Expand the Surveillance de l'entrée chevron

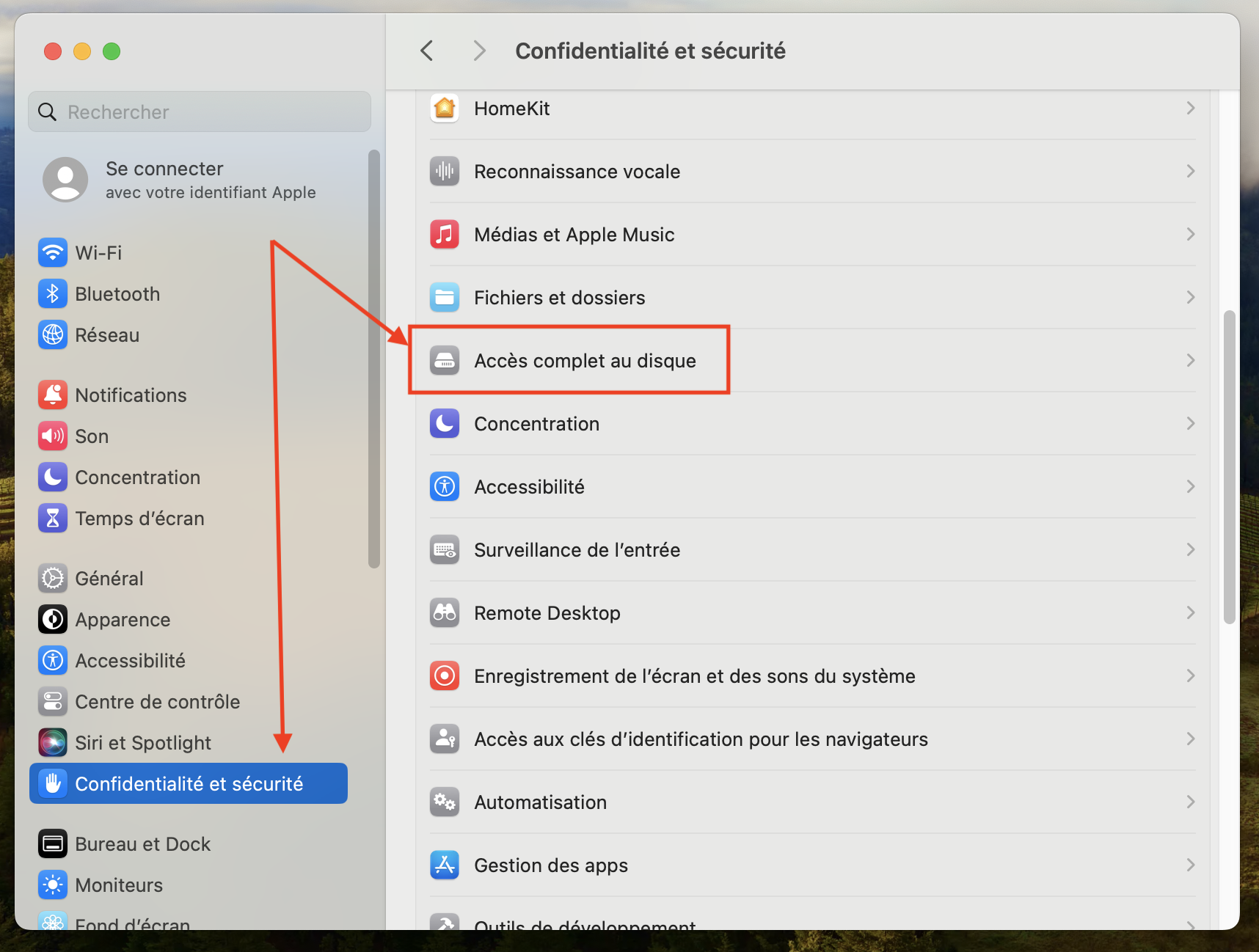tap(1190, 550)
